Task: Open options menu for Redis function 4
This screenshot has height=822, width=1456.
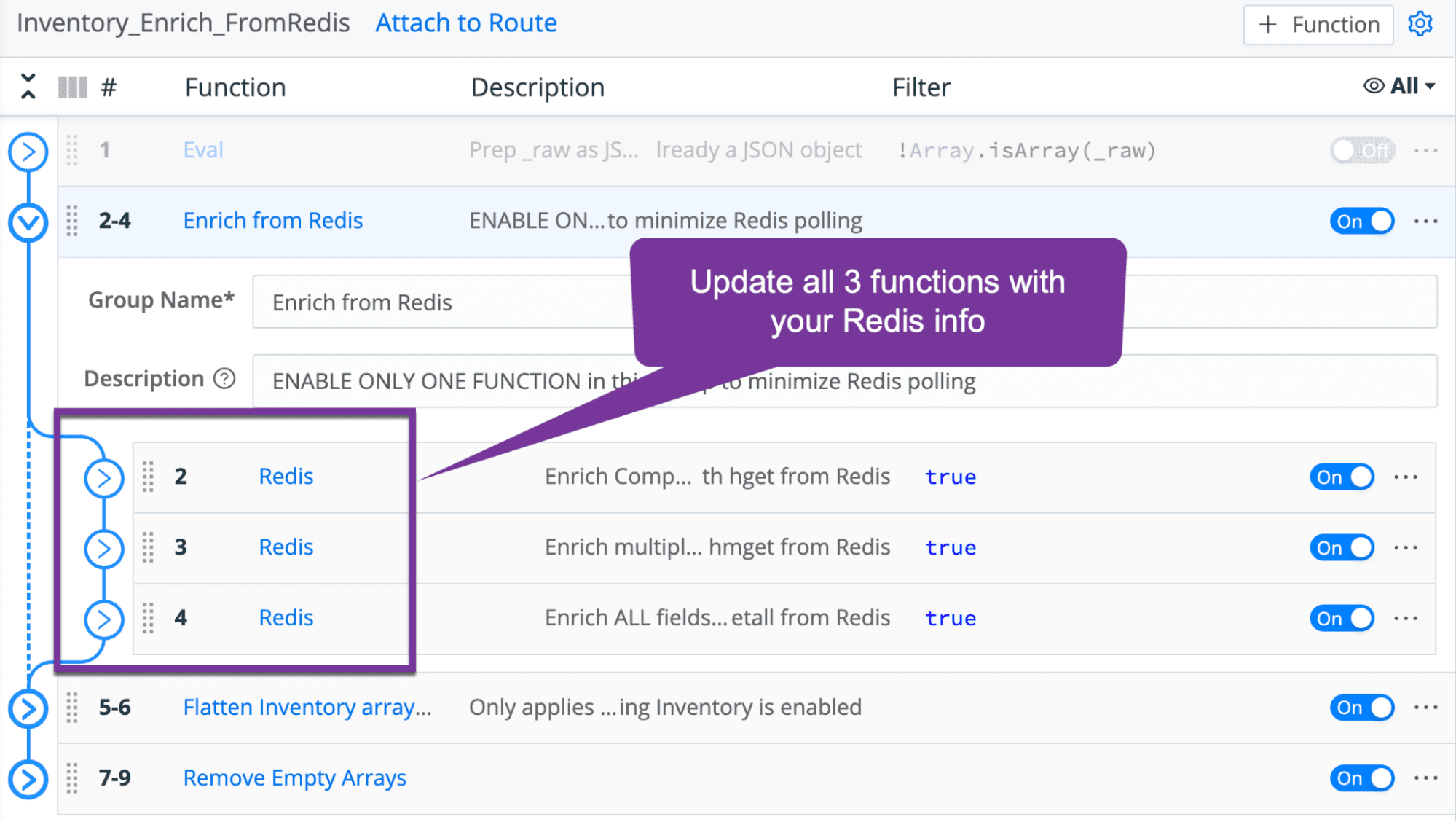Action: click(x=1405, y=619)
